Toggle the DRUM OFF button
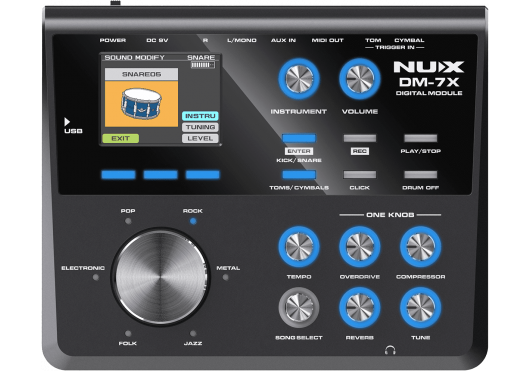 coord(421,174)
